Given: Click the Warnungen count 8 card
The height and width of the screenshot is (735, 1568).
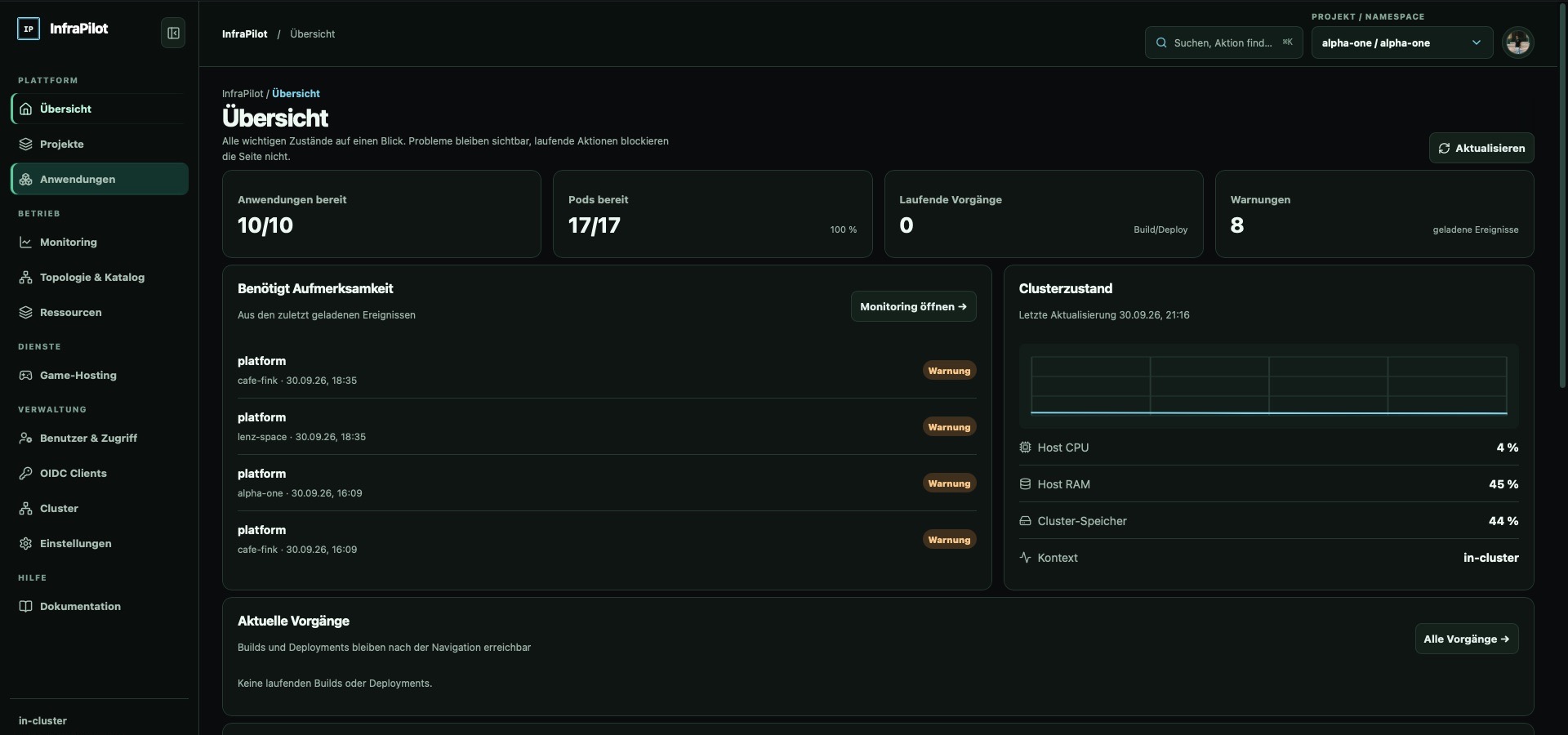Looking at the screenshot, I should point(1374,214).
